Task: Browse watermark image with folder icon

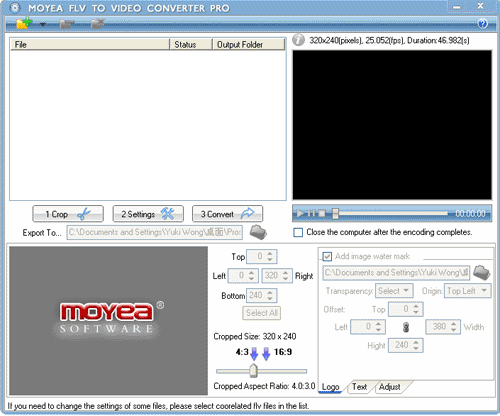Action: pos(482,273)
